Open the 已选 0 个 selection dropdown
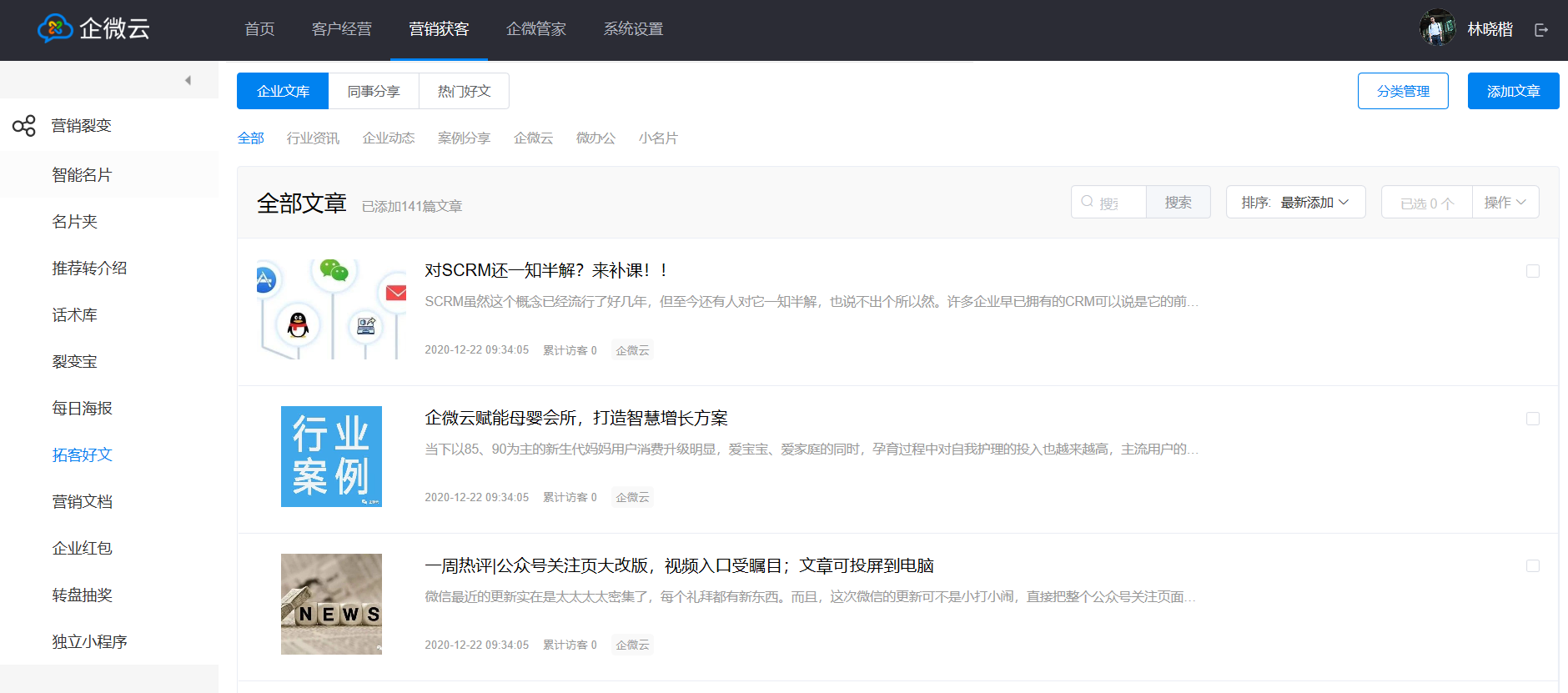Image resolution: width=1568 pixels, height=693 pixels. tap(1426, 203)
